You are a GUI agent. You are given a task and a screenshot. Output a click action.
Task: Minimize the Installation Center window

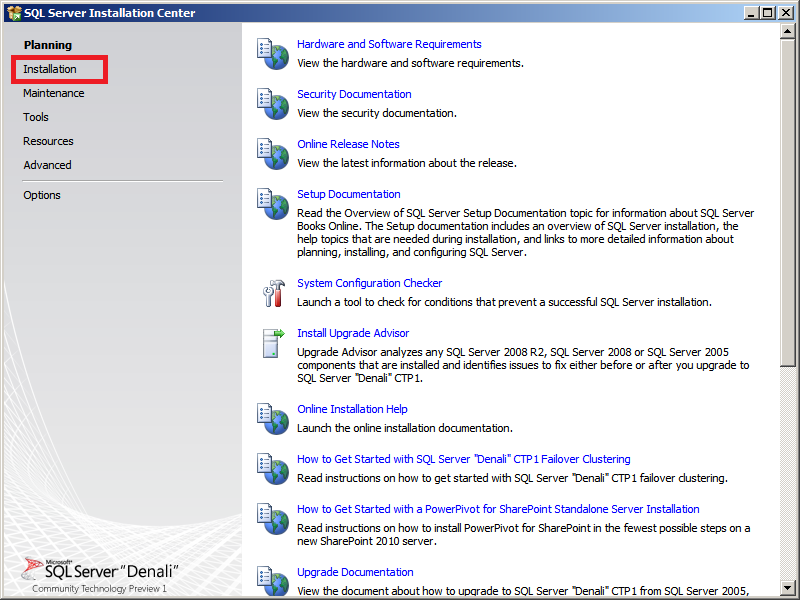tap(750, 13)
